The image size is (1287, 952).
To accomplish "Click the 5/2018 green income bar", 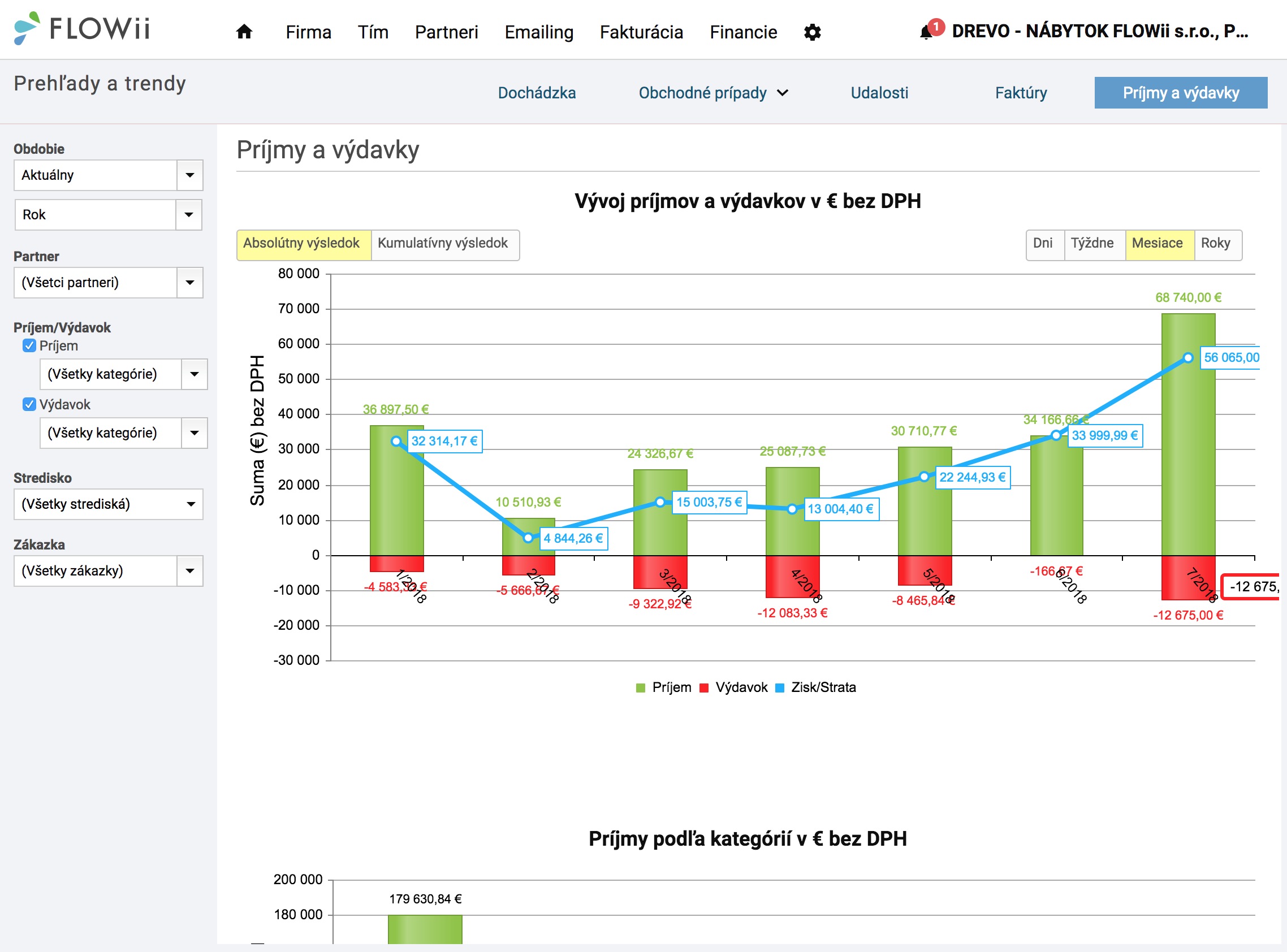I will (925, 501).
